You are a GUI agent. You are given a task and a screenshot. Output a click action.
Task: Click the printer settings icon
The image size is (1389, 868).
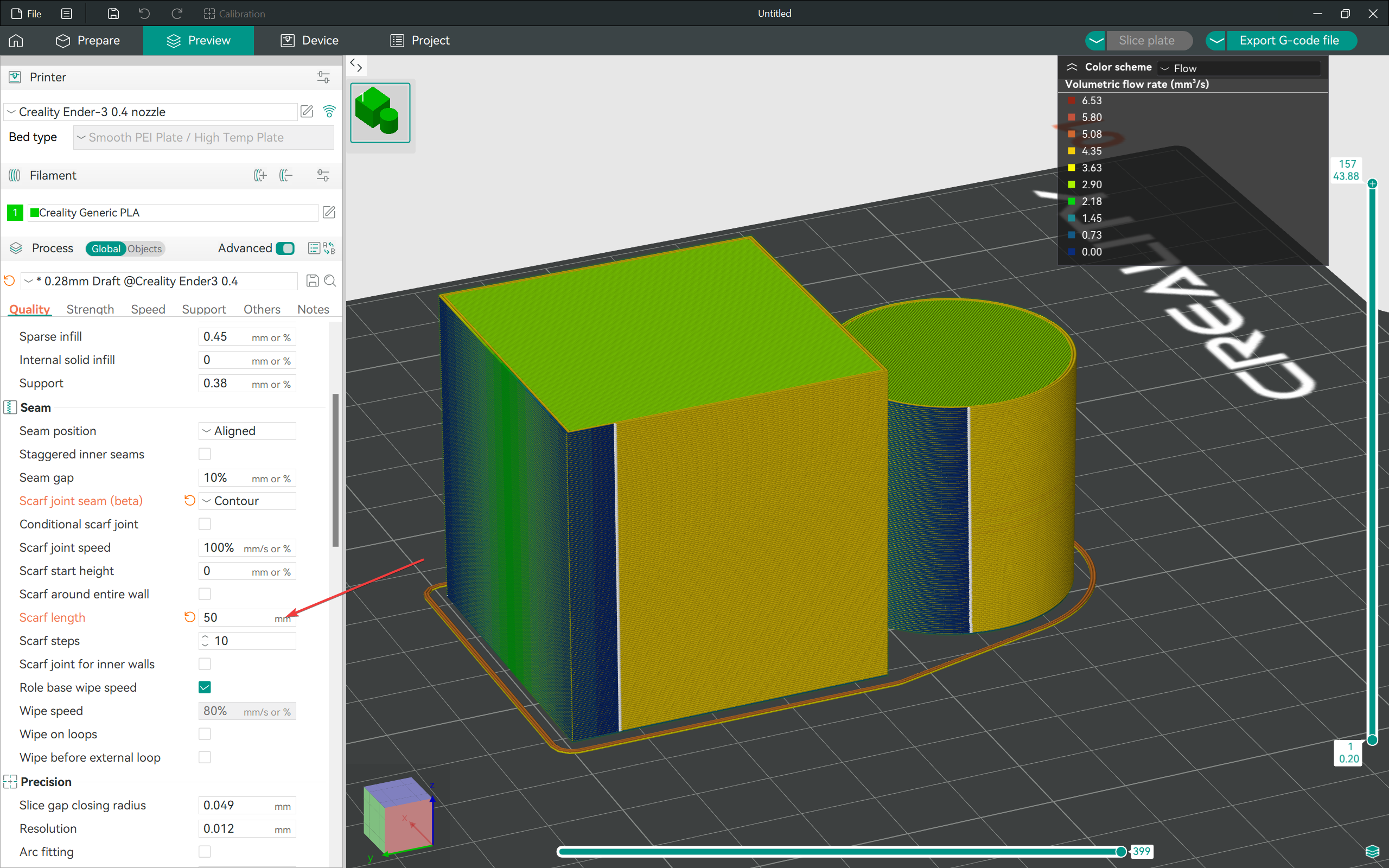pos(323,77)
